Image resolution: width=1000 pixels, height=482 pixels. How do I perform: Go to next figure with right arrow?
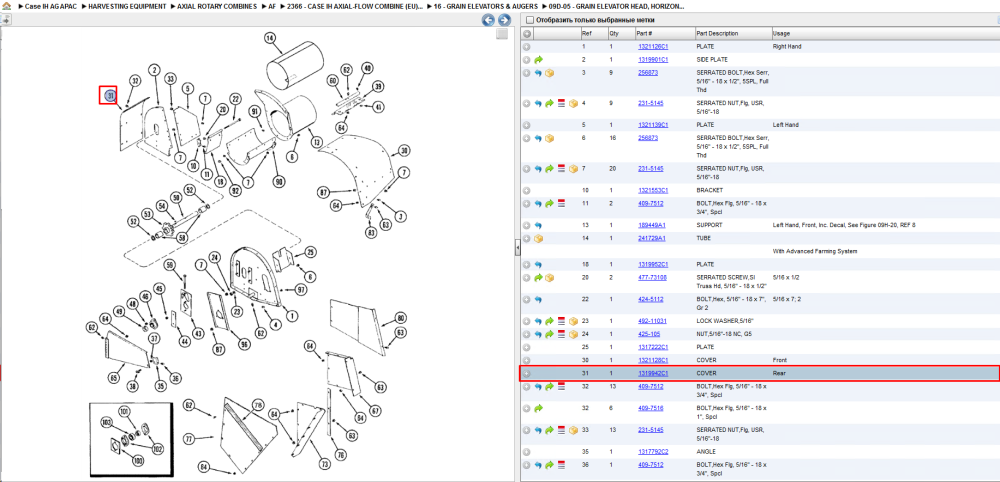click(x=503, y=20)
